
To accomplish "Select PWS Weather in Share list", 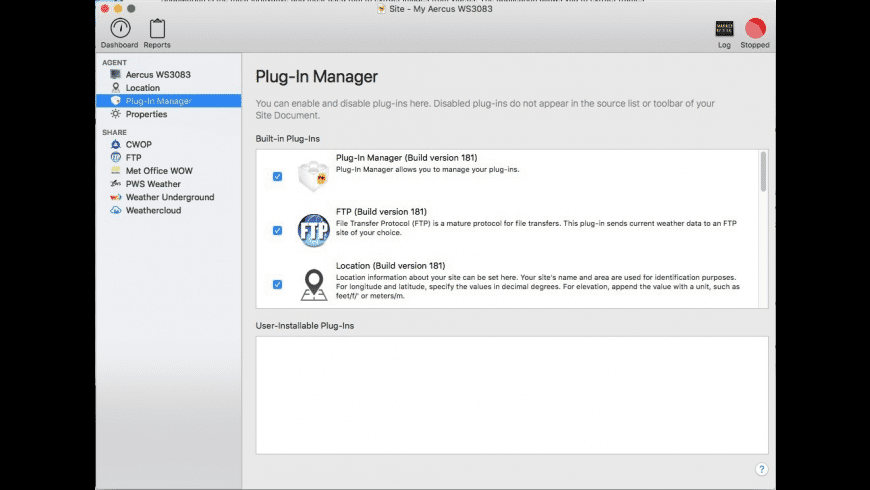I will 153,184.
